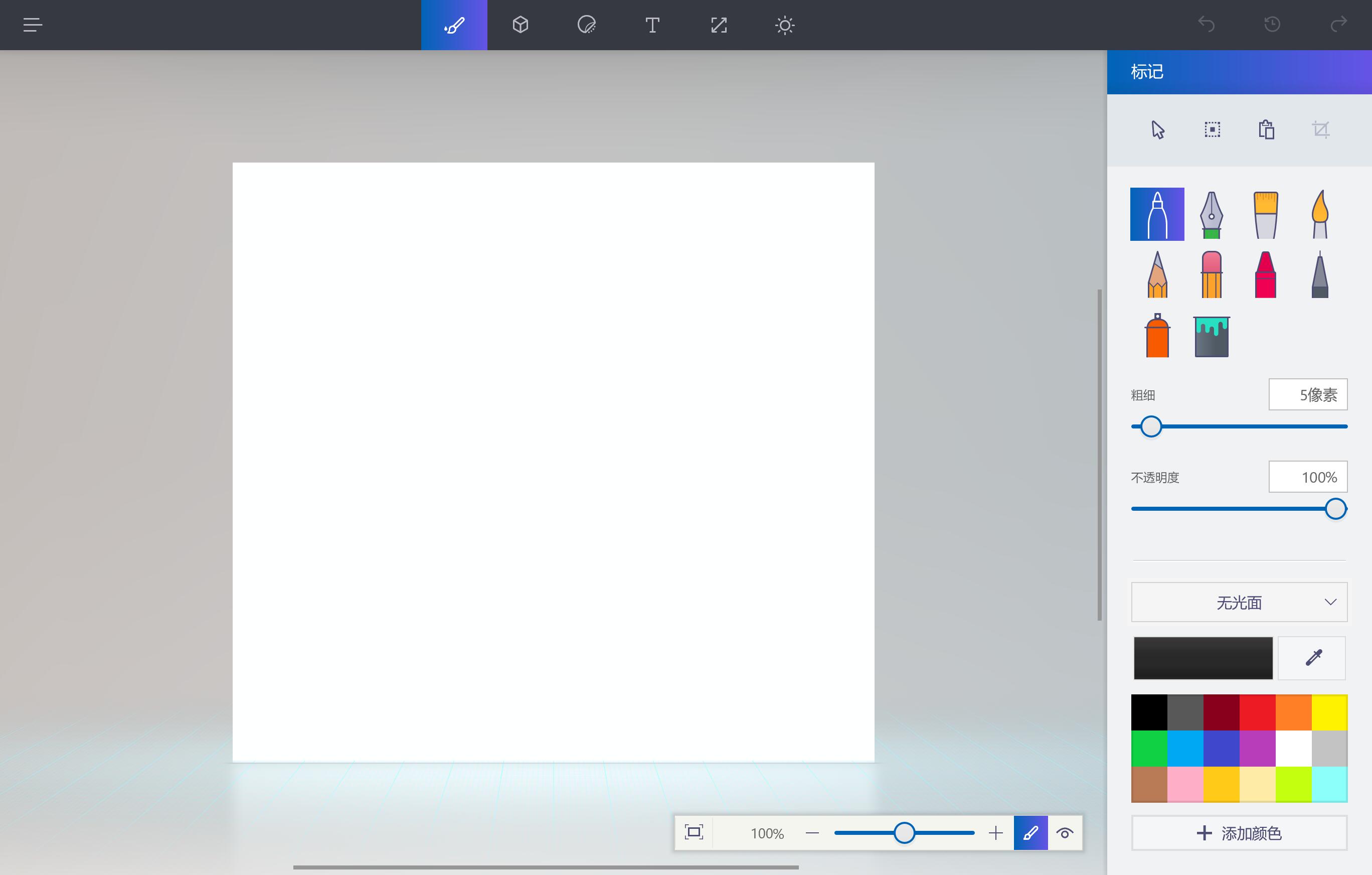Select the Eraser tool
The height and width of the screenshot is (875, 1372).
pyautogui.click(x=1212, y=275)
